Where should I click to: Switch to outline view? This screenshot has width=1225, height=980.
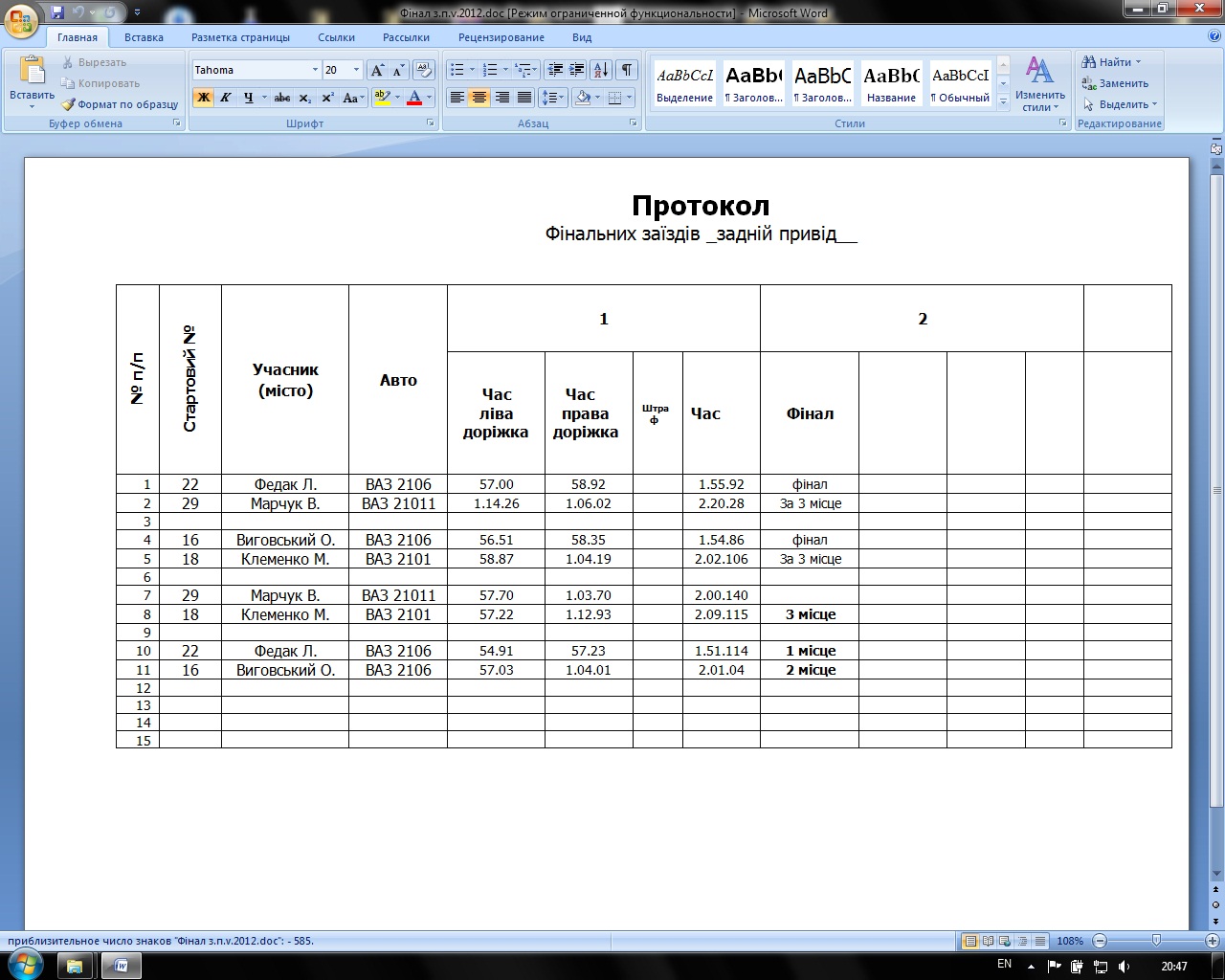[x=1023, y=941]
